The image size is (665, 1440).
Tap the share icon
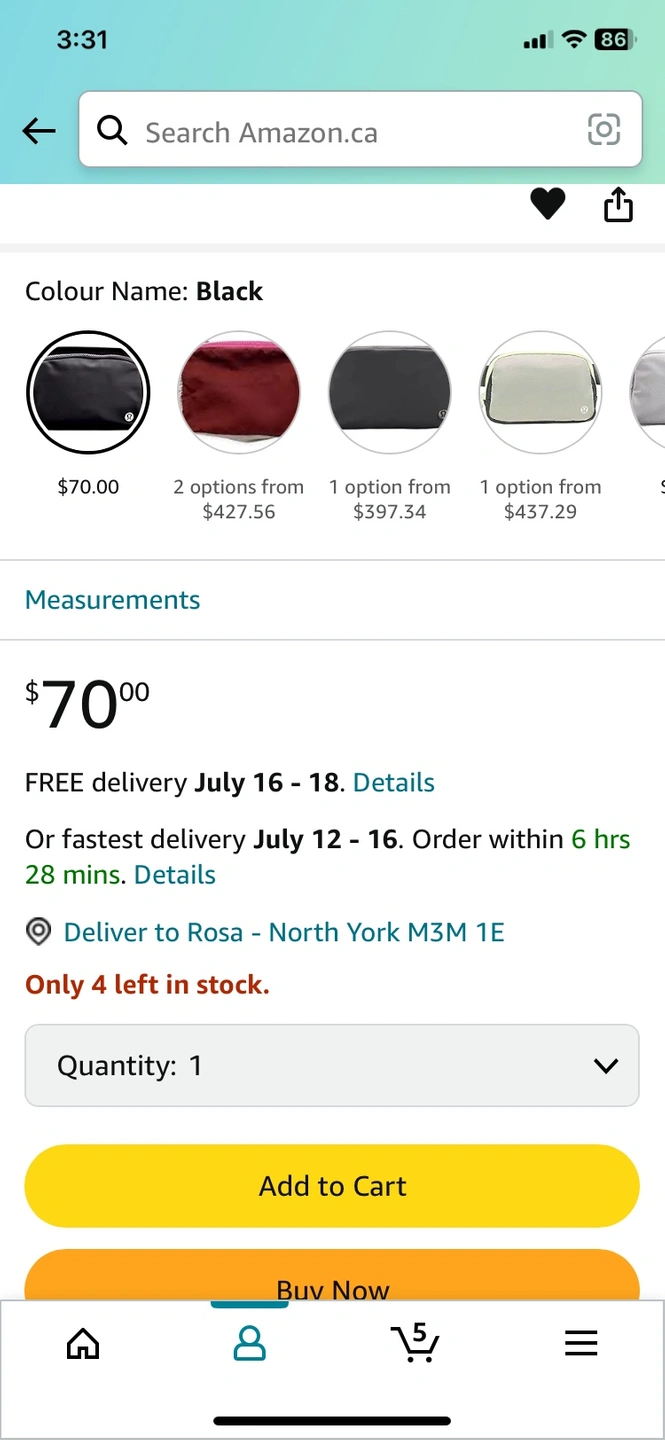click(618, 204)
